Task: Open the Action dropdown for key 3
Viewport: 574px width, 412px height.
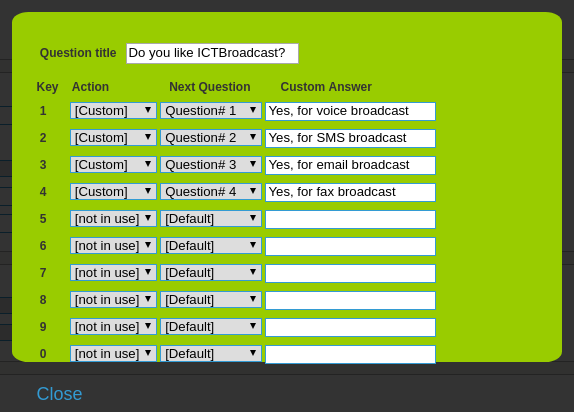Action: [x=113, y=165]
